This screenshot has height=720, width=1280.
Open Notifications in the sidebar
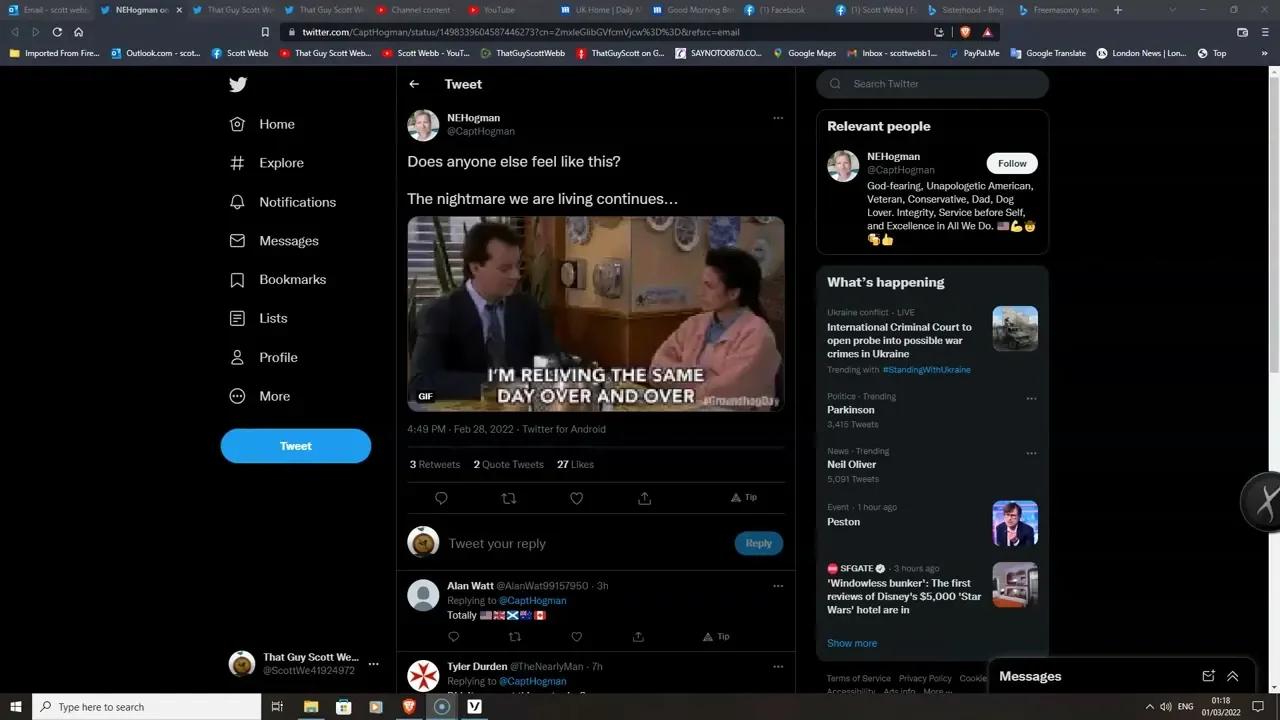tap(297, 202)
